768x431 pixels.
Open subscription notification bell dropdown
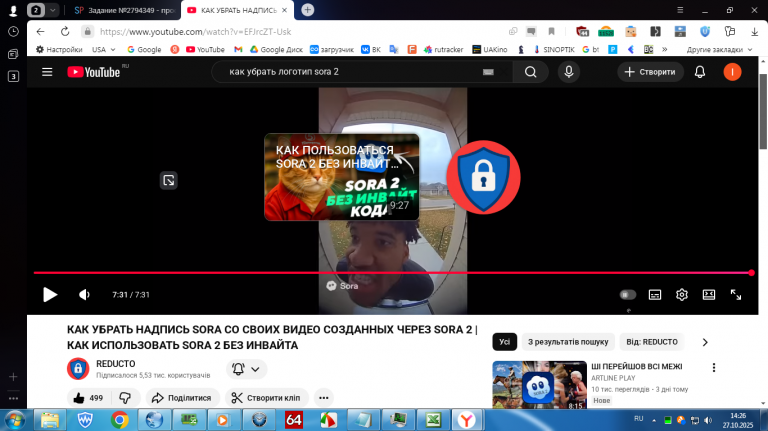(246, 369)
